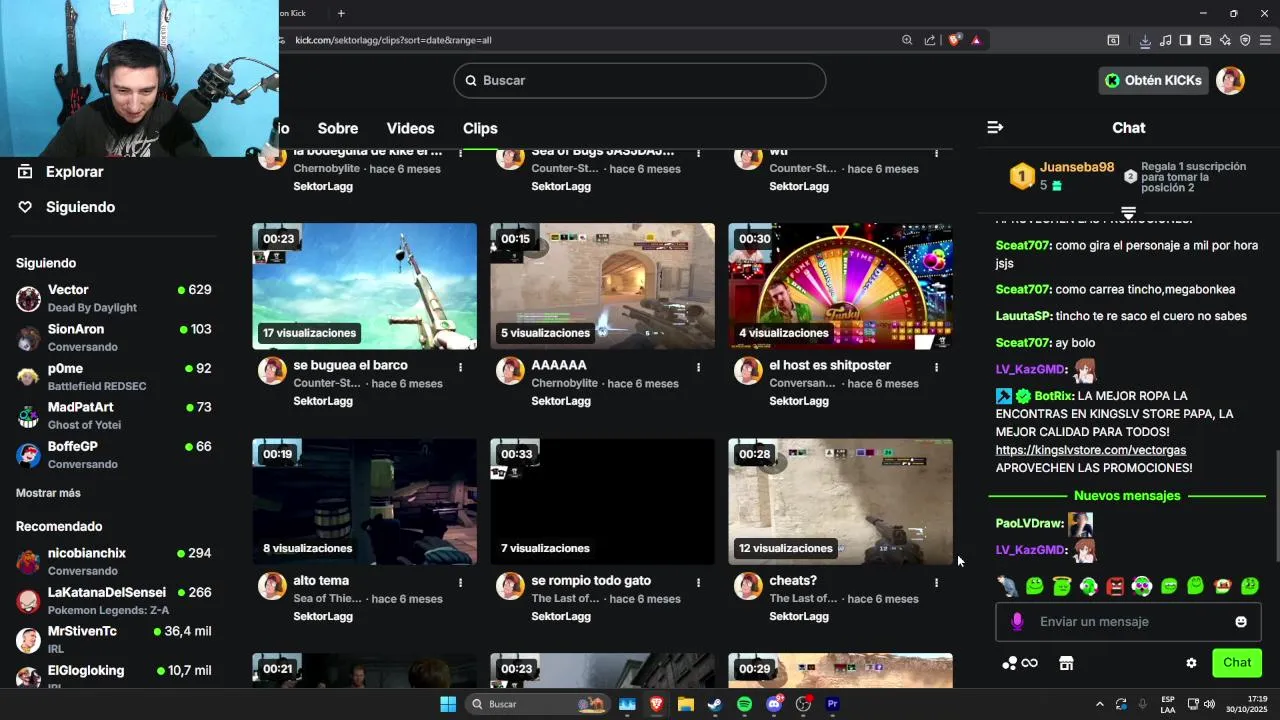Open Discord from the taskbar

click(774, 704)
